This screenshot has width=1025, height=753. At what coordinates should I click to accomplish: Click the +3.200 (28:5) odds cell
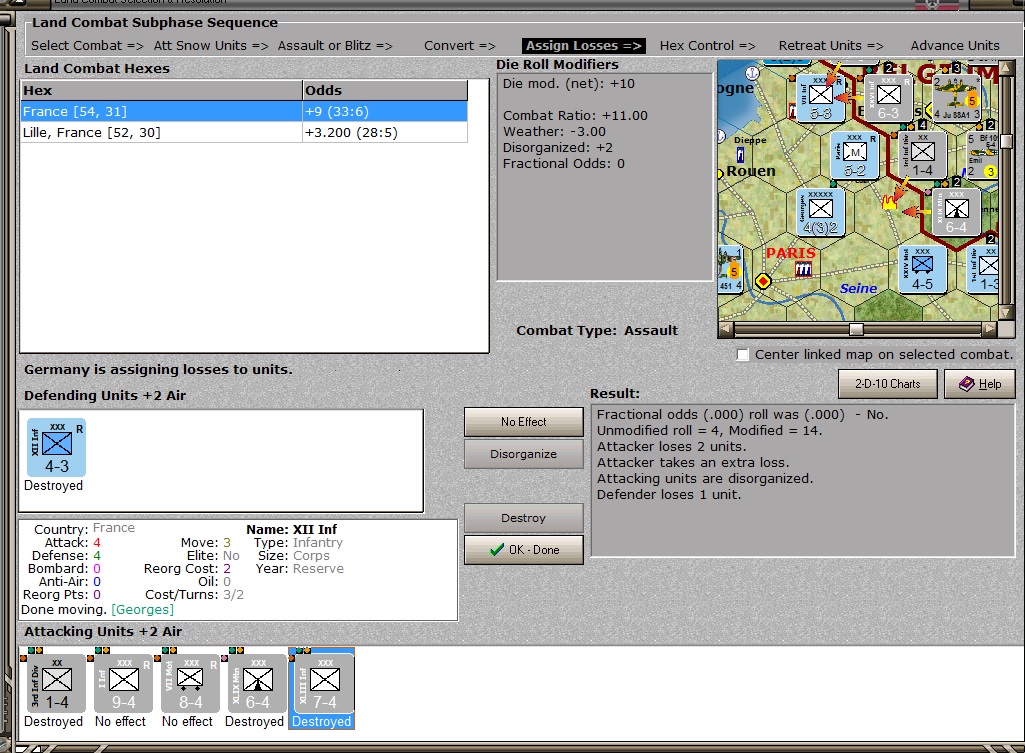(385, 133)
